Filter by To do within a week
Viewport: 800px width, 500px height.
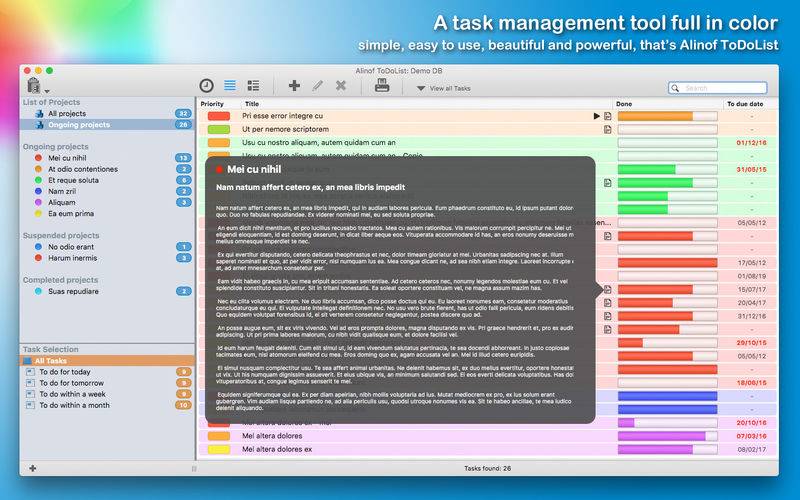(107, 394)
